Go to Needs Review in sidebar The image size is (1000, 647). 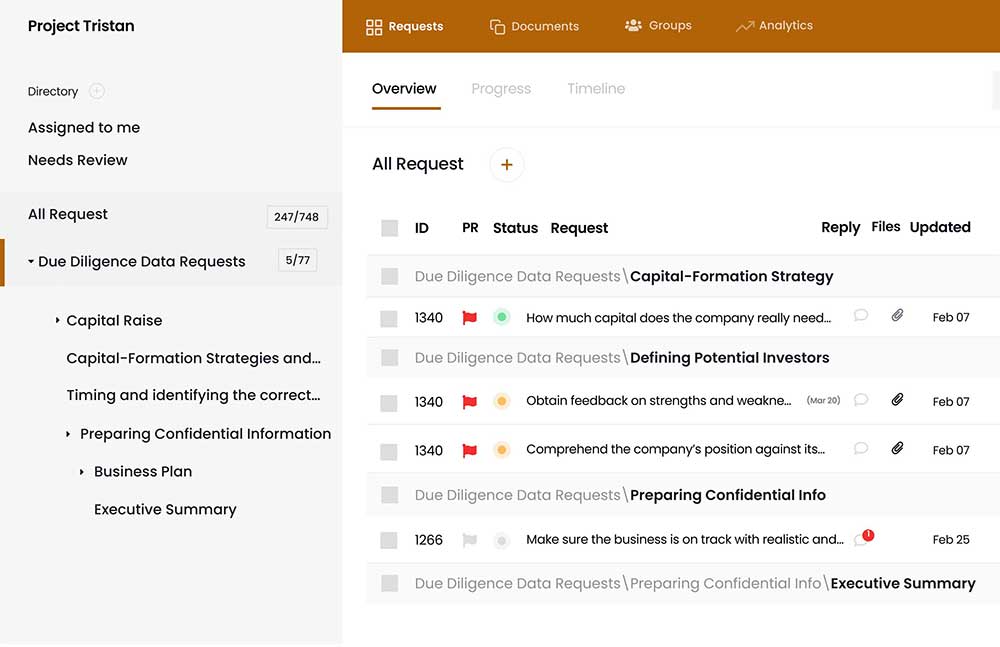pos(78,160)
